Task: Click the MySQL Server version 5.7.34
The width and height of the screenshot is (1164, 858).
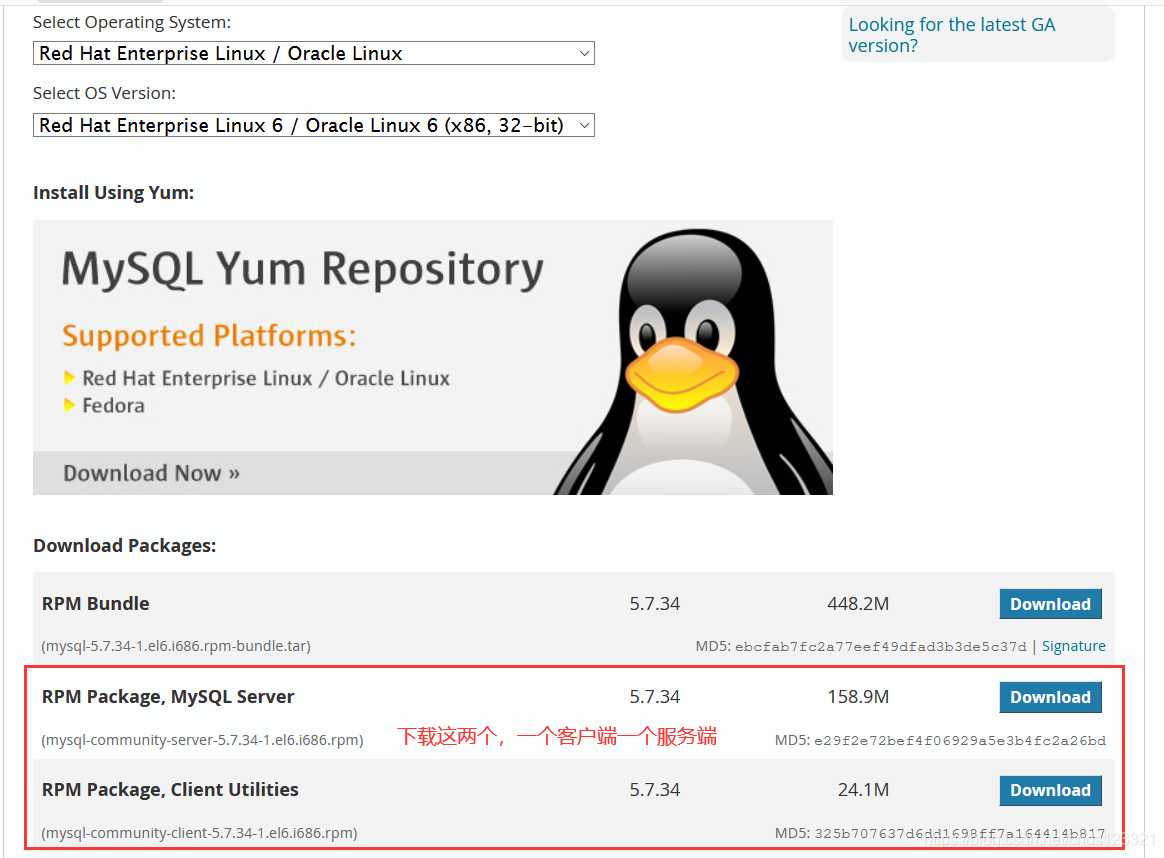Action: coord(655,697)
